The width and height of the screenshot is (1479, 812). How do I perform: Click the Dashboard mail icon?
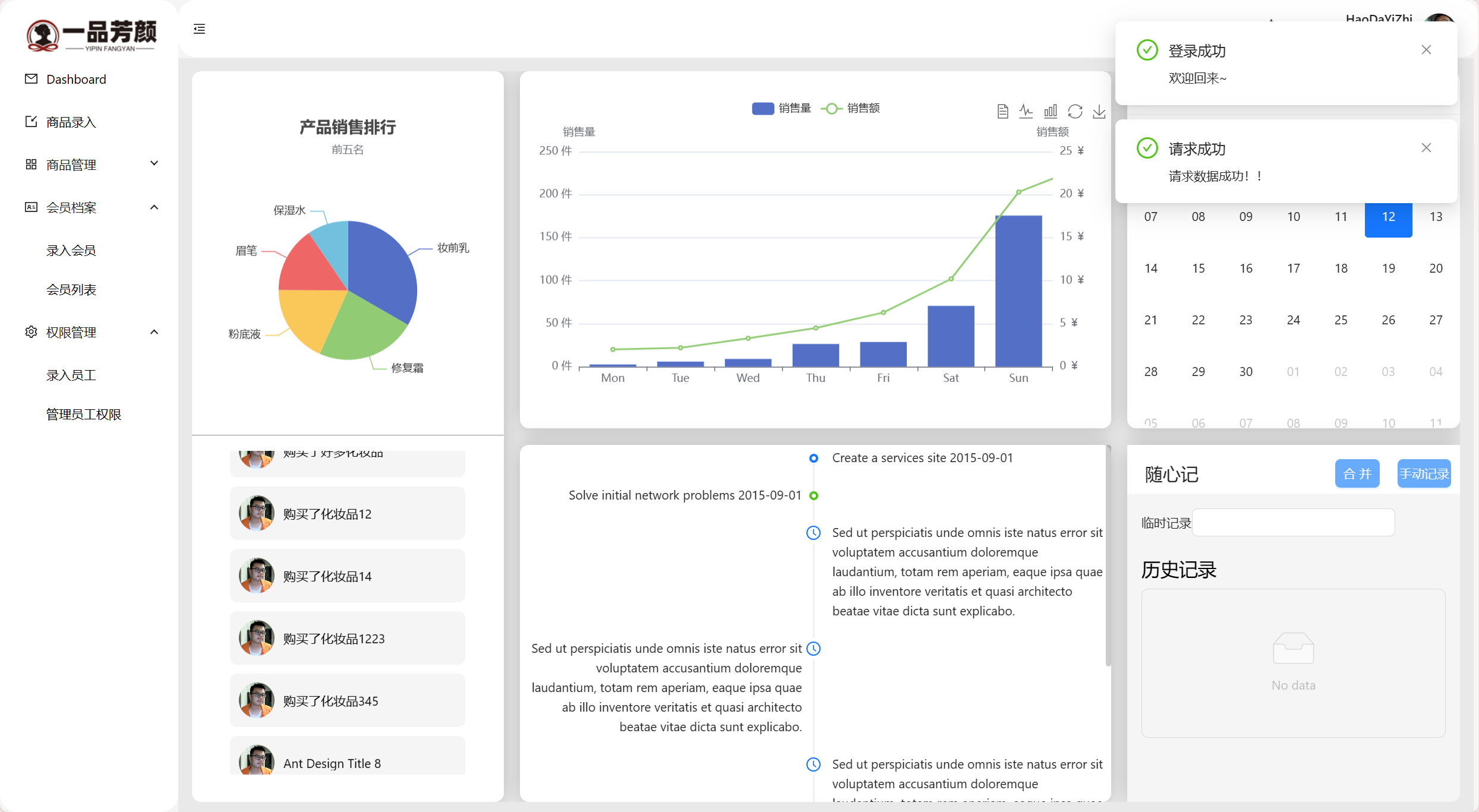[x=31, y=79]
